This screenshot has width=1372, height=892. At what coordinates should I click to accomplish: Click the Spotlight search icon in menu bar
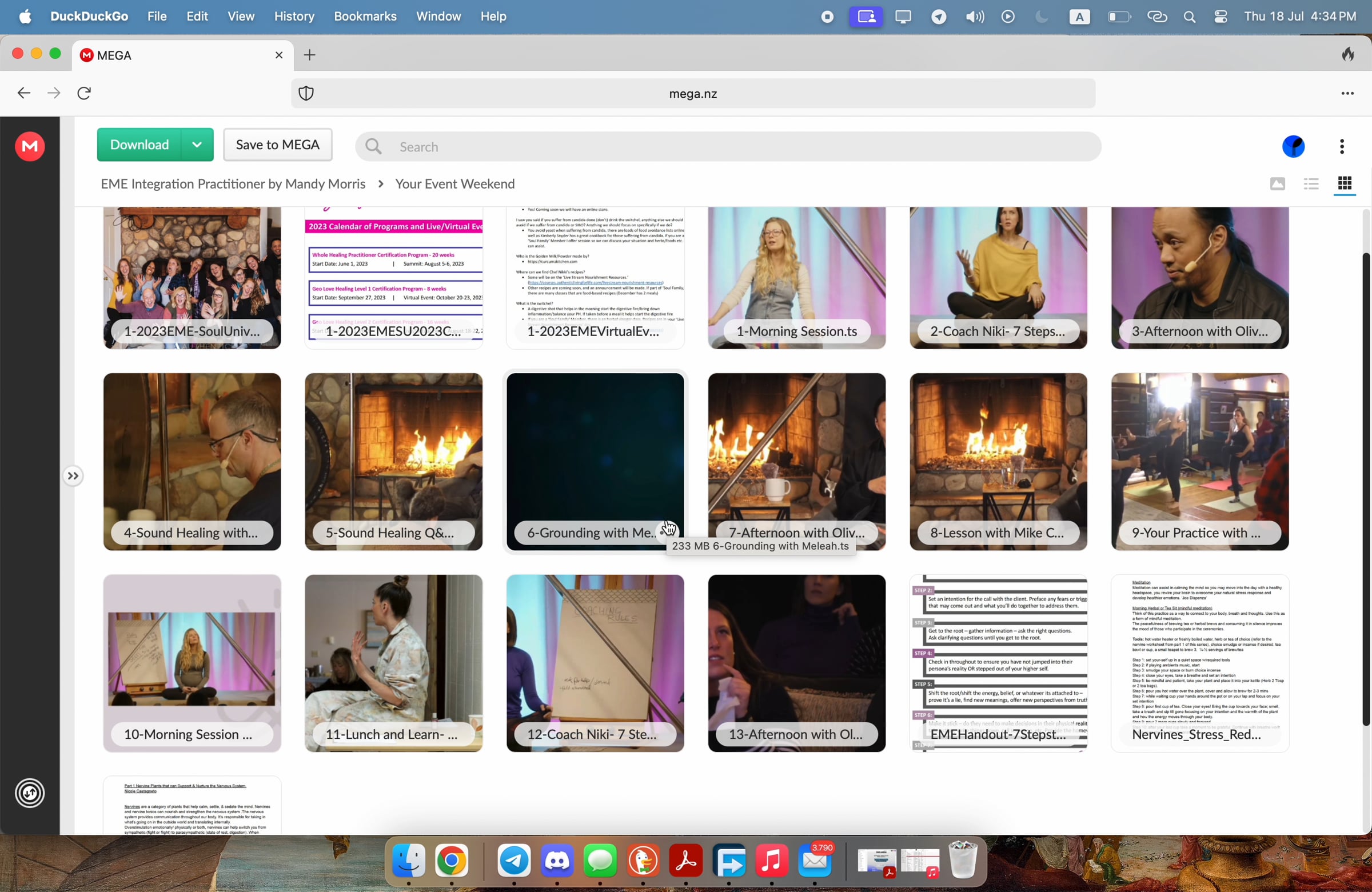(1188, 17)
